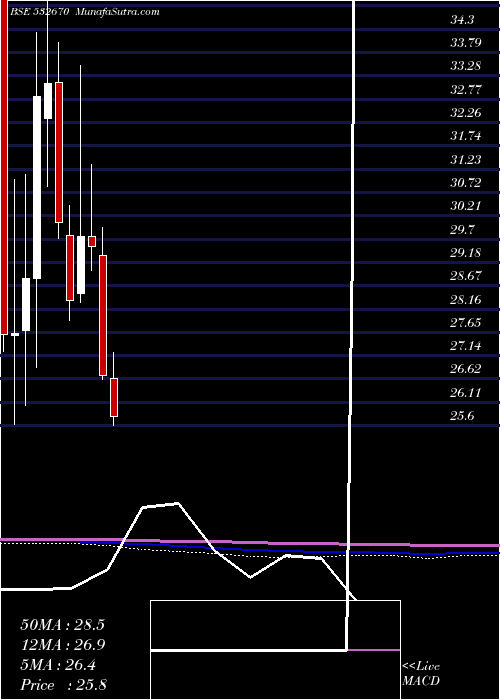Click the 28.16 price axis label

[x=466, y=299]
